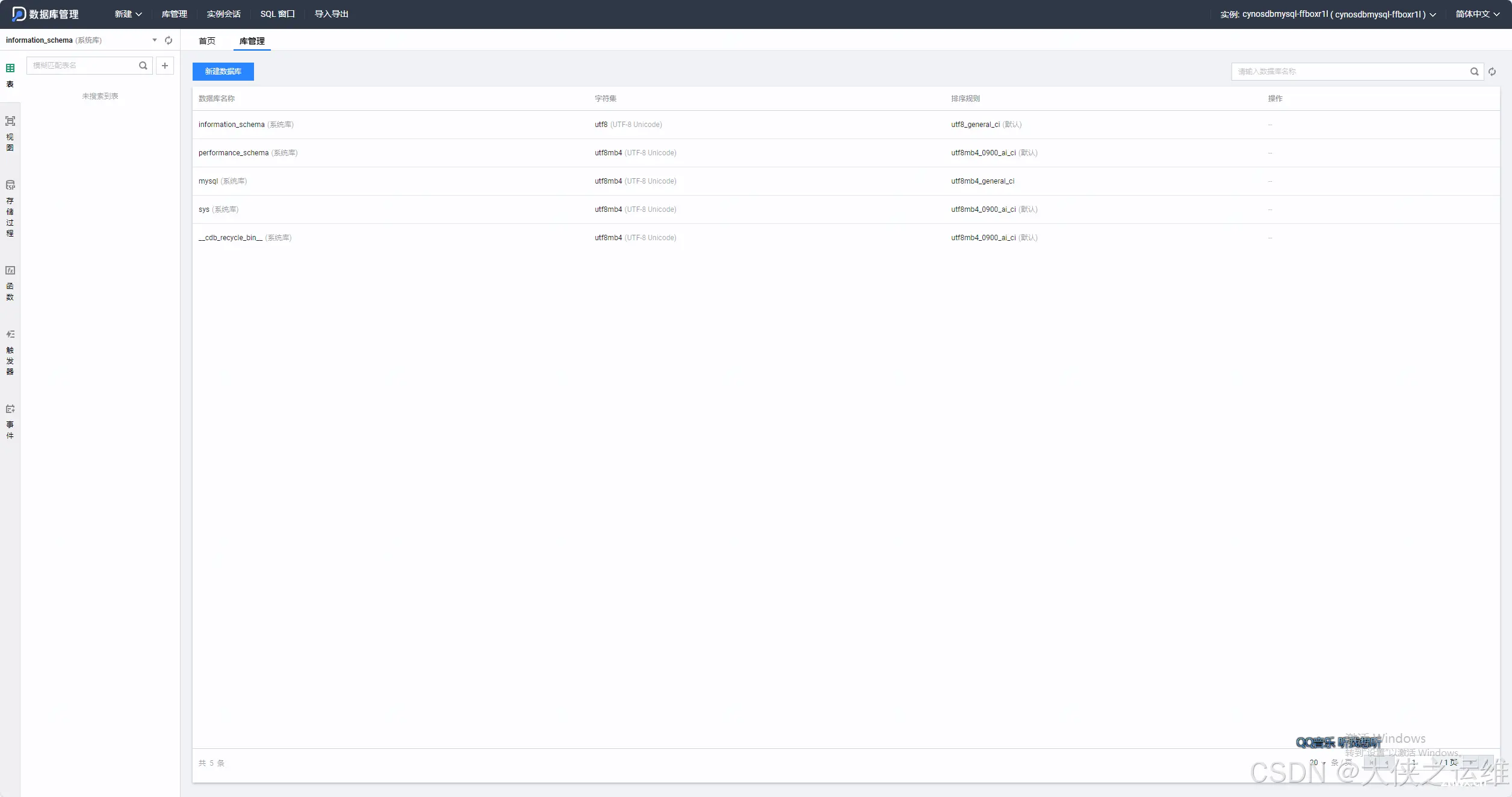
Task: Refresh the schema list beside information_schema
Action: pos(169,40)
